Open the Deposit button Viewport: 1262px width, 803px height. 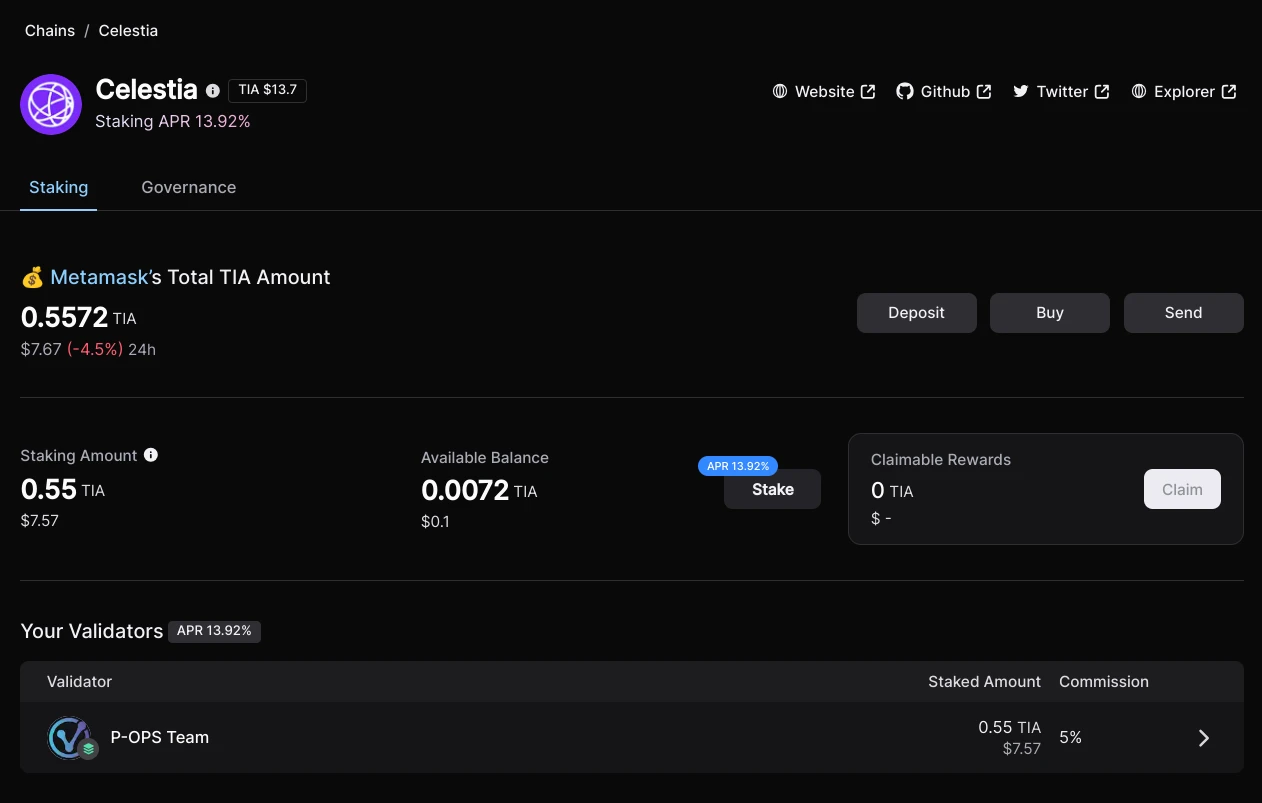pos(916,313)
